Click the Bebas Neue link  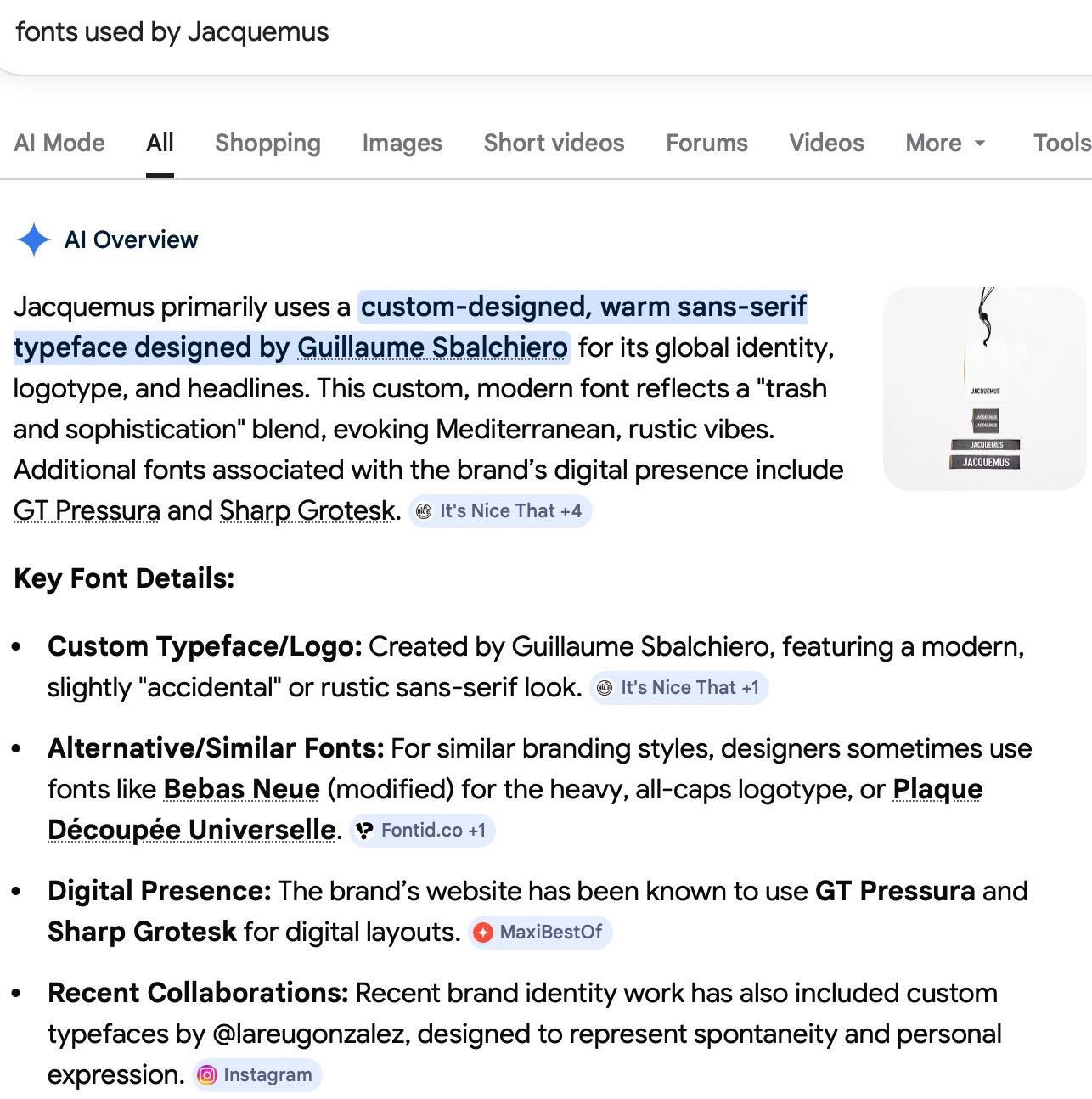(x=241, y=789)
